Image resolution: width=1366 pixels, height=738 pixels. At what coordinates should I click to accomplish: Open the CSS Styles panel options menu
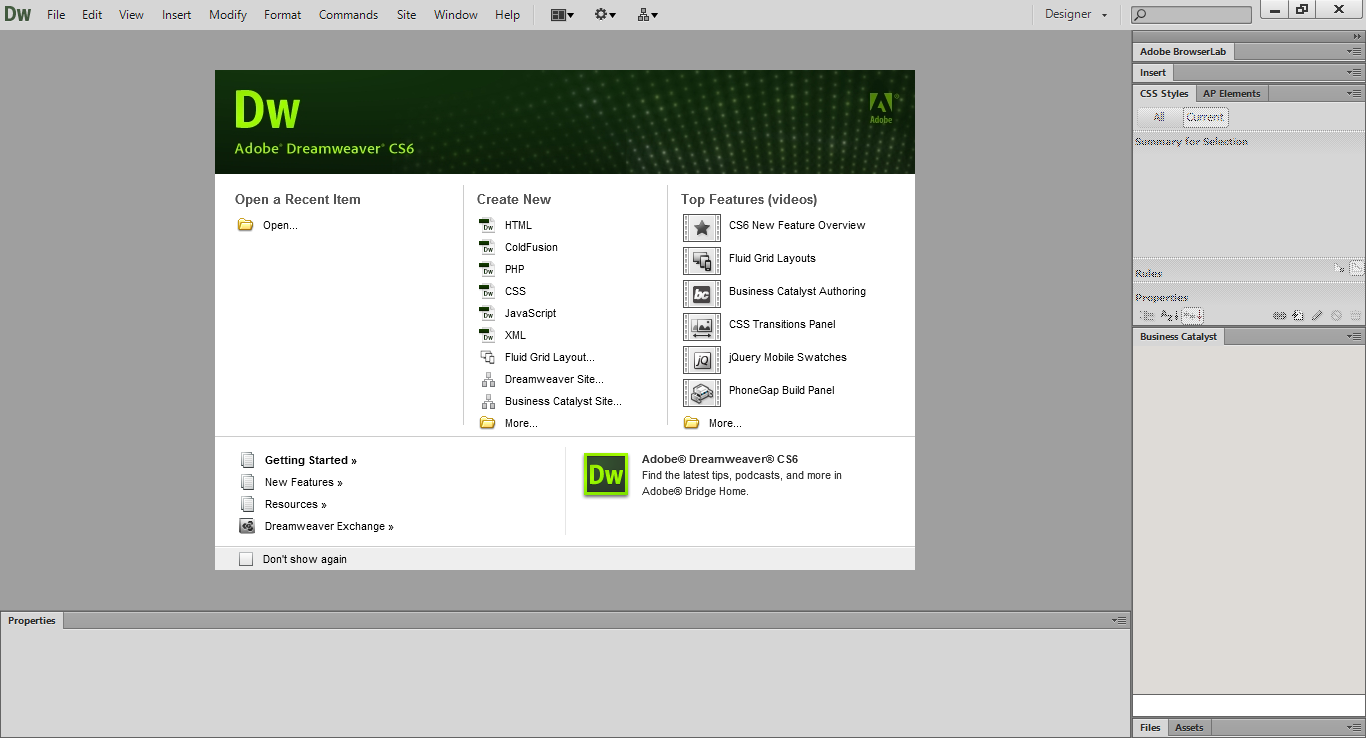click(x=1354, y=94)
